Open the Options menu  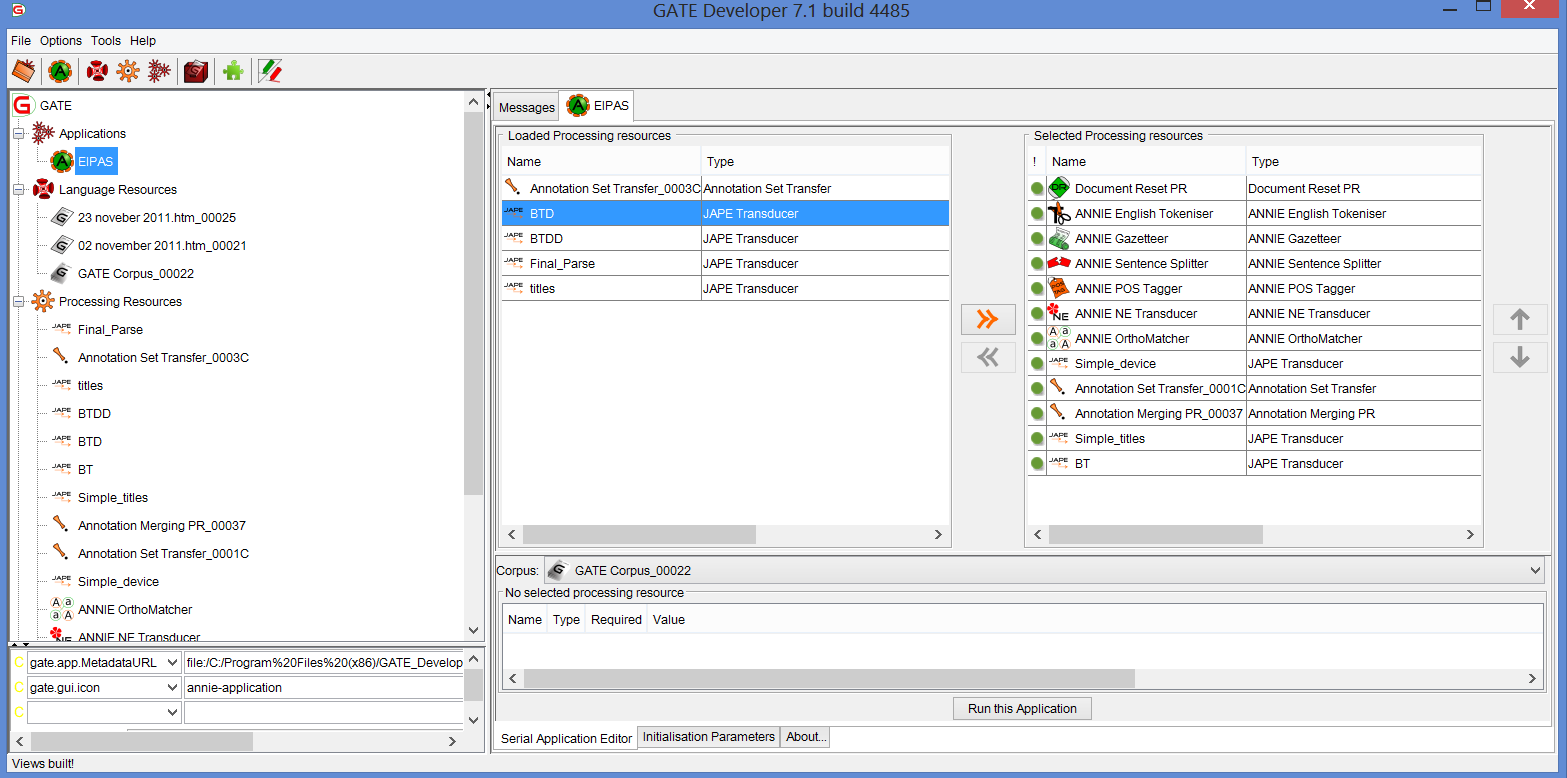(61, 41)
